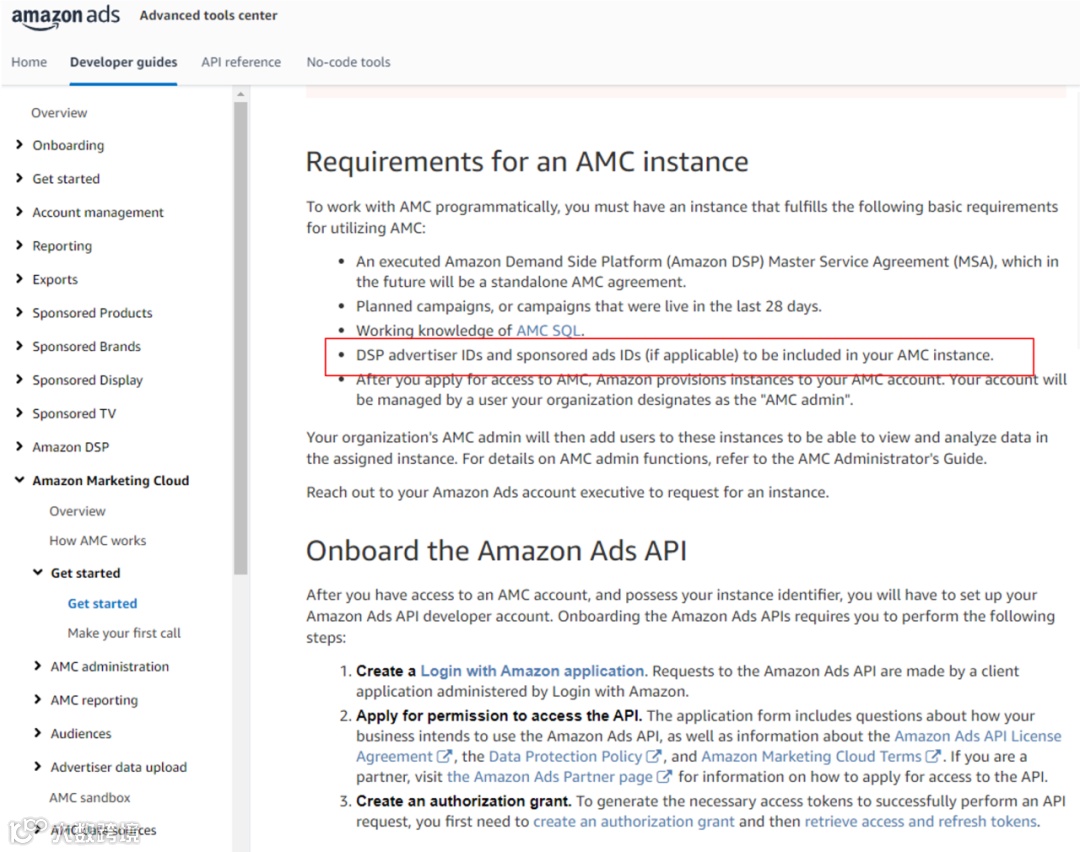Collapse Amazon Marketing Cloud chevron
This screenshot has height=852, width=1080.
pos(19,480)
